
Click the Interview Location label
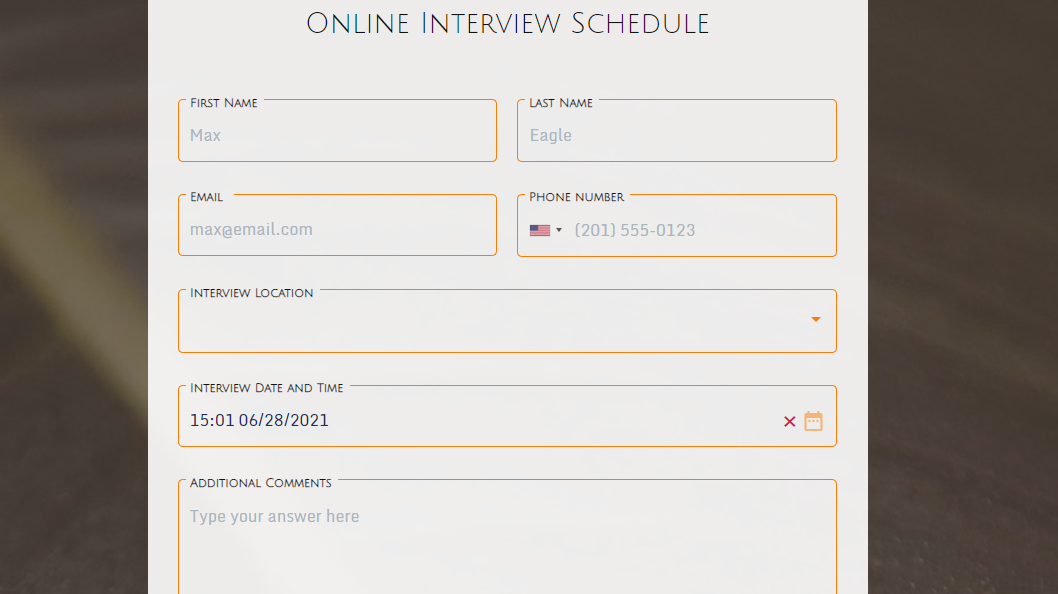click(x=252, y=293)
